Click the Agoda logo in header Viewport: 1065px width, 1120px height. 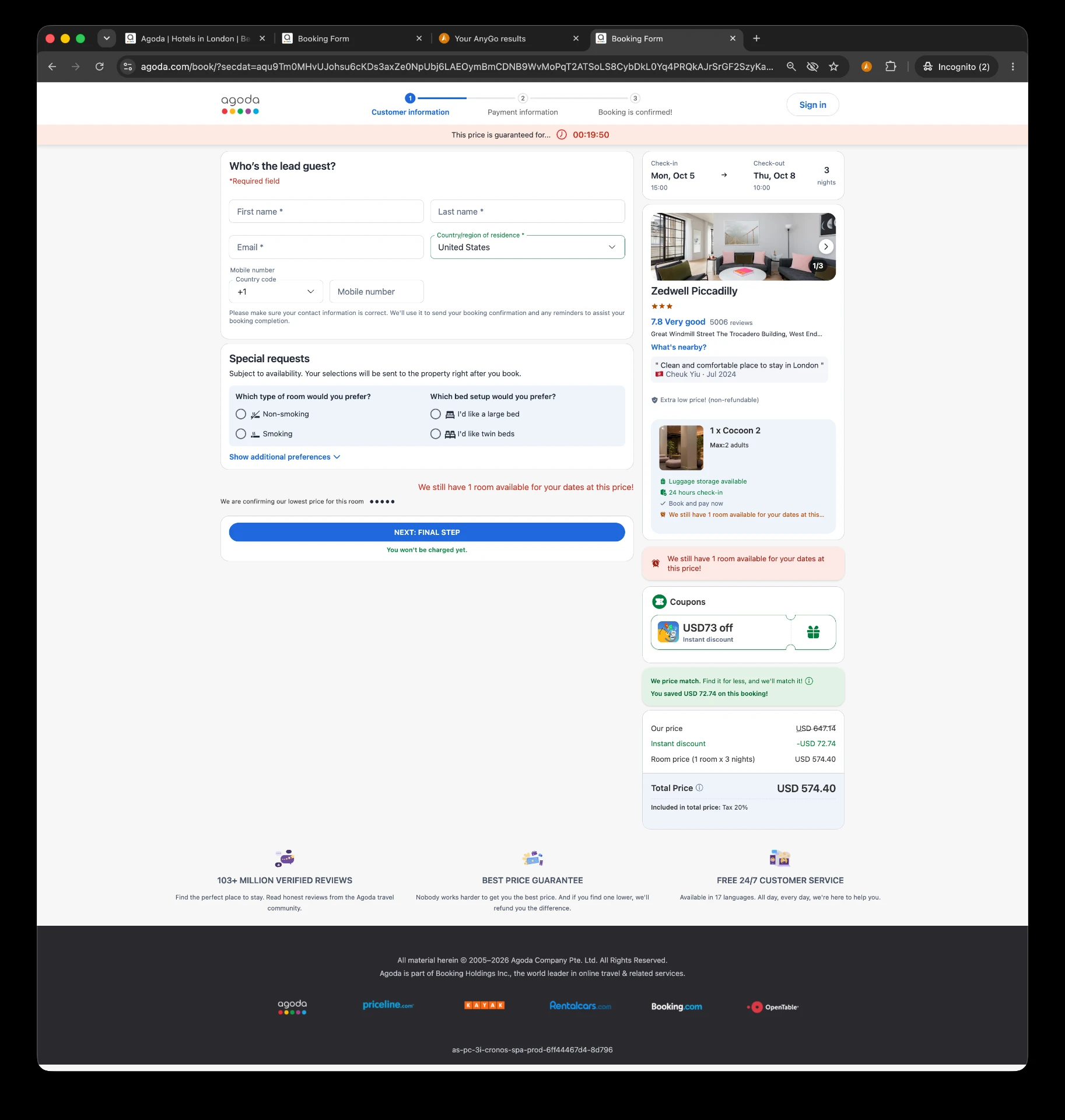tap(240, 104)
